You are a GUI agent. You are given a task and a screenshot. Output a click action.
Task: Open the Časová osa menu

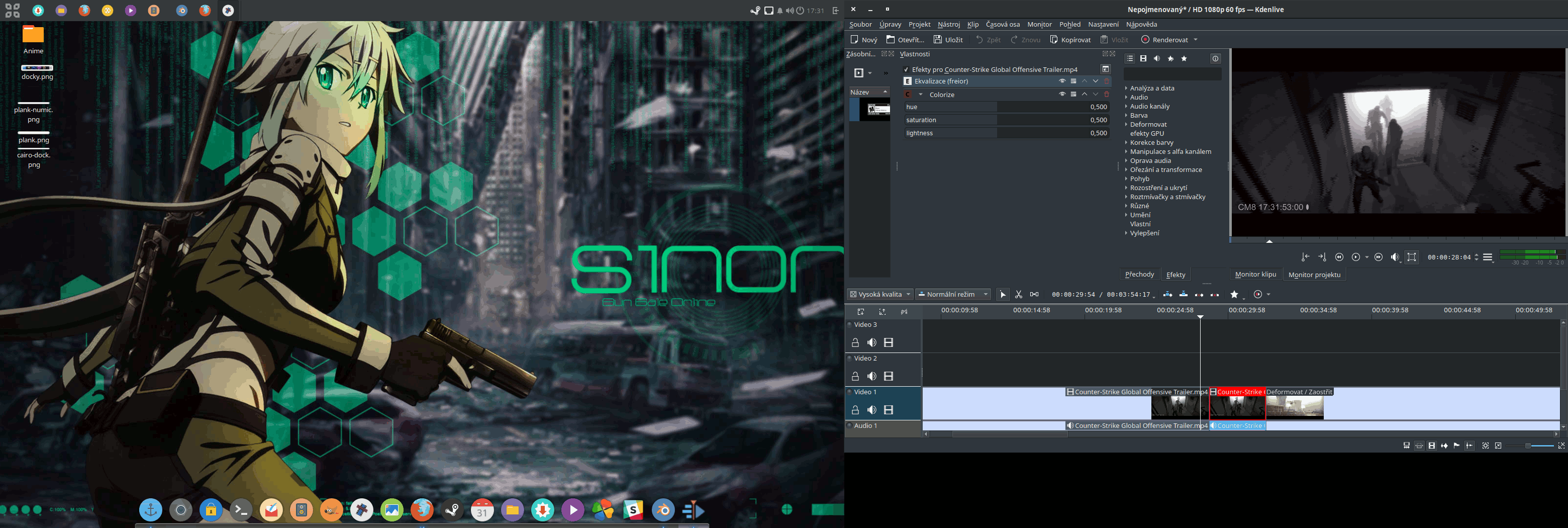coord(1003,24)
